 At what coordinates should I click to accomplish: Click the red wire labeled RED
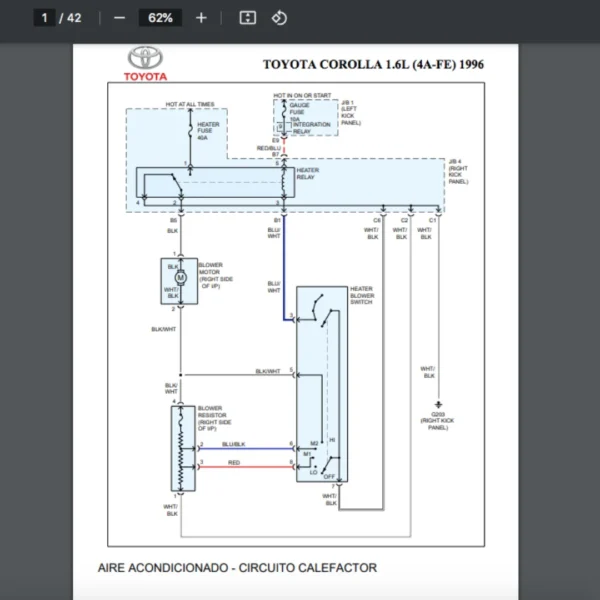pos(233,464)
